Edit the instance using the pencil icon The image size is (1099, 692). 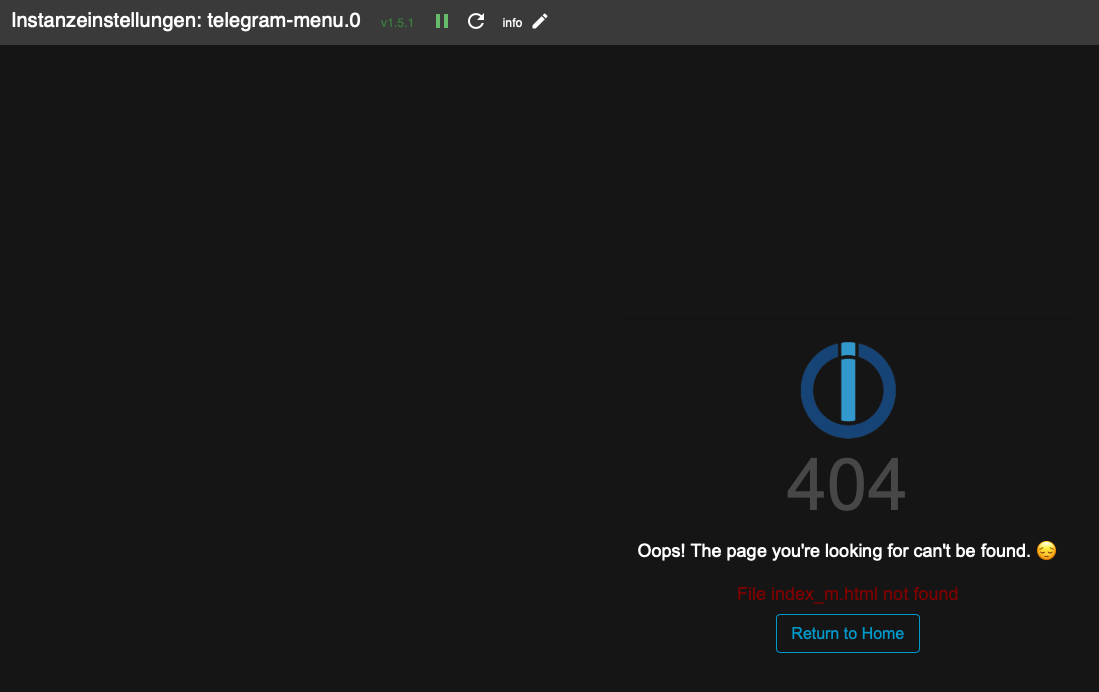pos(540,22)
